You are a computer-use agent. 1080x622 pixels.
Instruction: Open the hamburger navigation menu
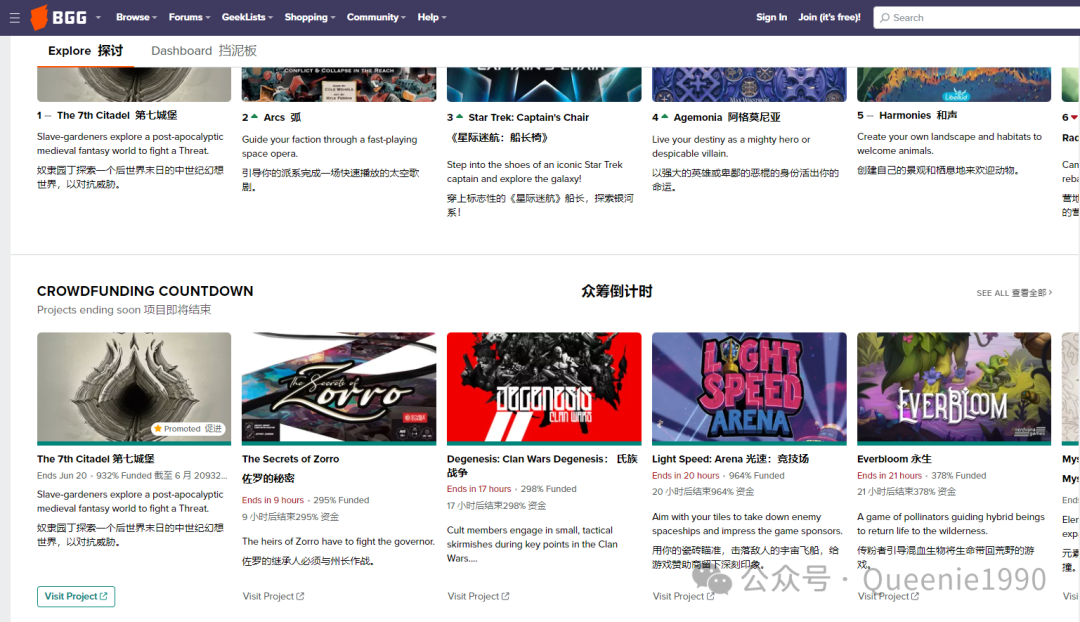pos(14,17)
